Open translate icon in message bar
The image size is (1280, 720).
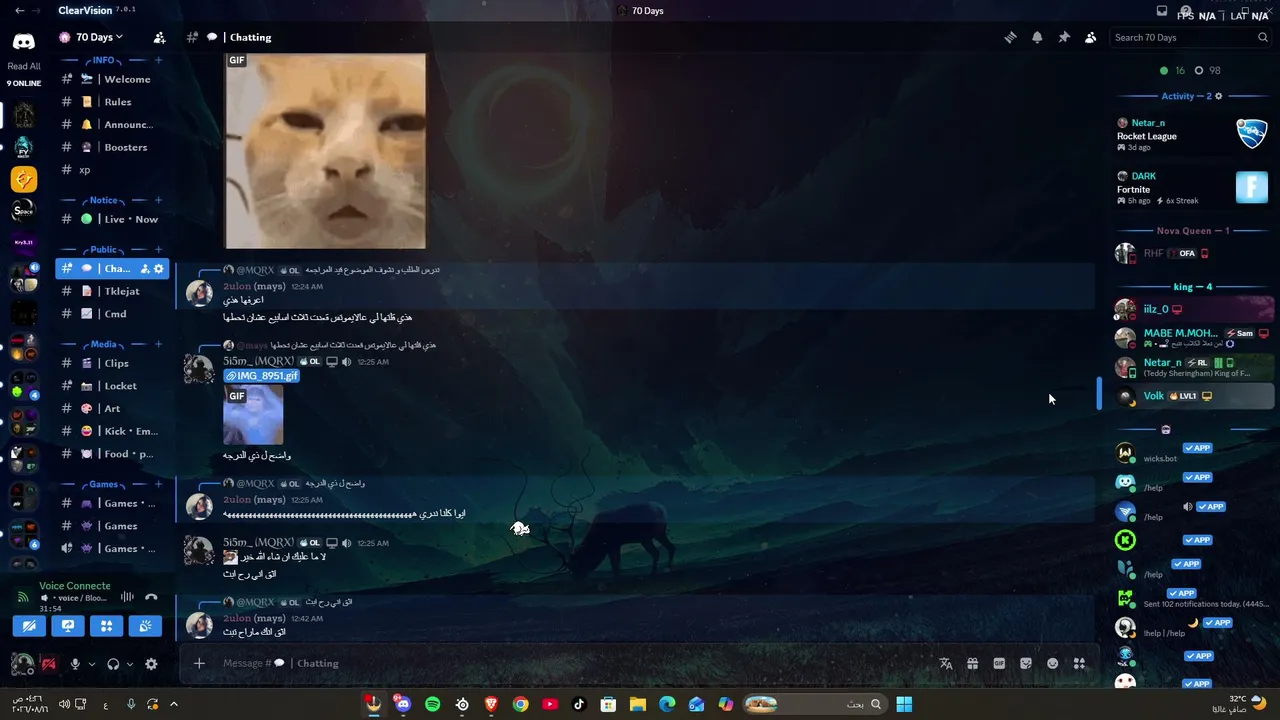coord(945,663)
